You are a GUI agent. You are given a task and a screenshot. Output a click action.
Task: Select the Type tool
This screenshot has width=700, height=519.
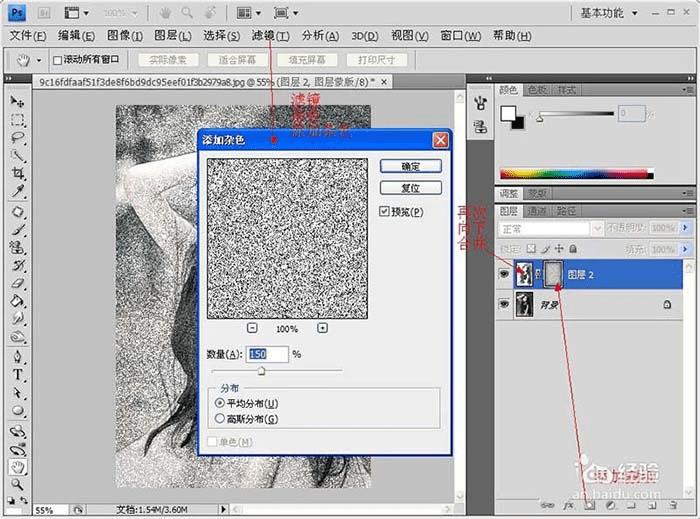(17, 375)
